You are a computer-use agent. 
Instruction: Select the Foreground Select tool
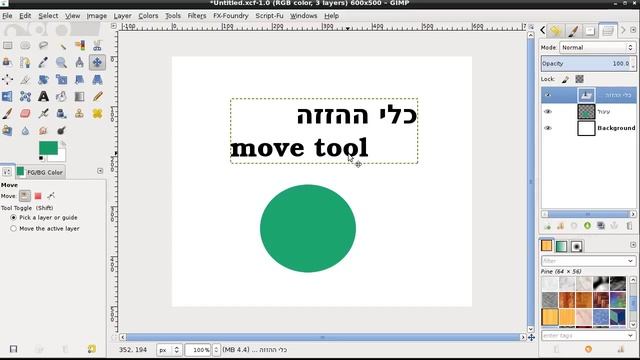pos(7,62)
